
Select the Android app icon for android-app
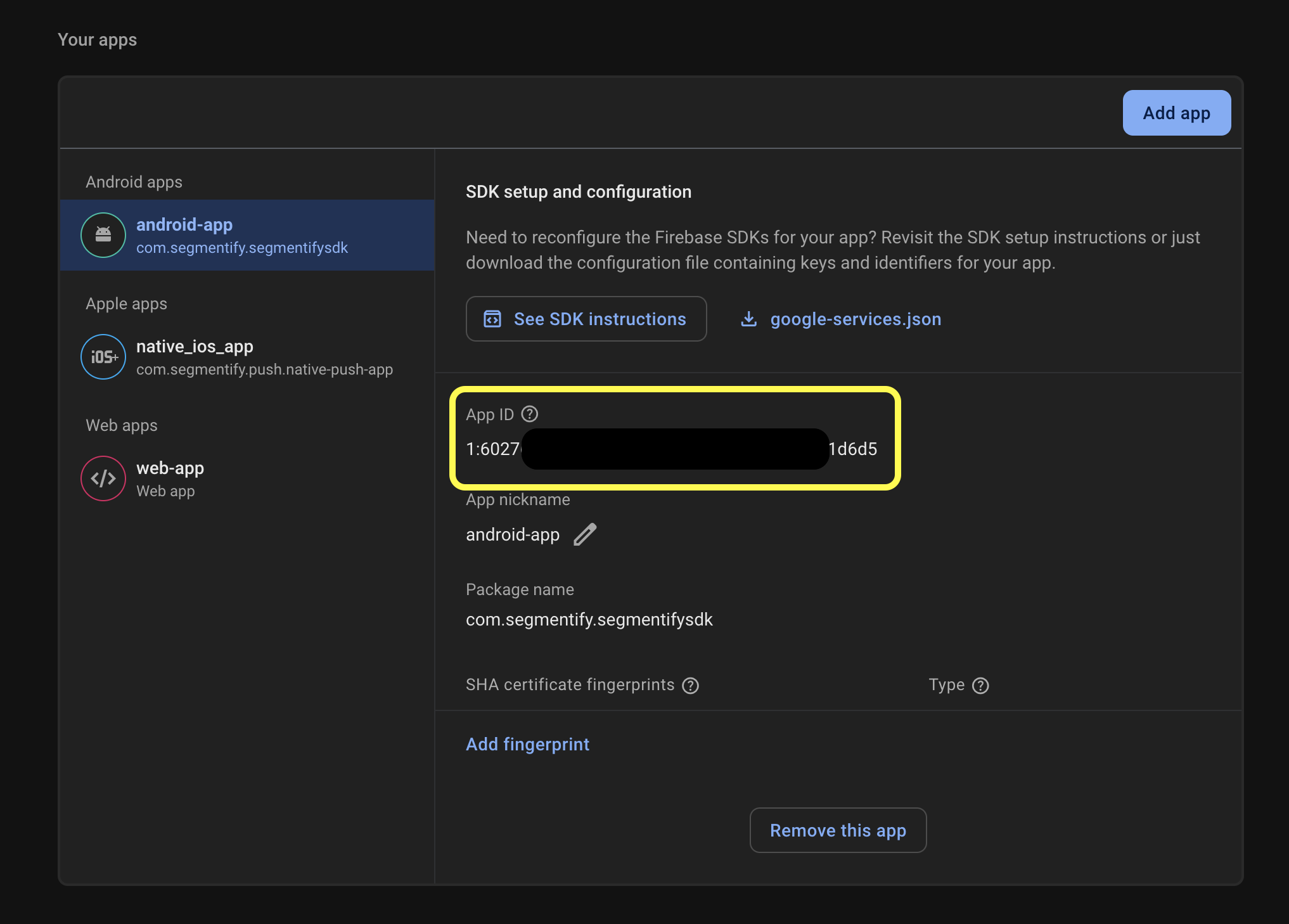click(x=103, y=235)
